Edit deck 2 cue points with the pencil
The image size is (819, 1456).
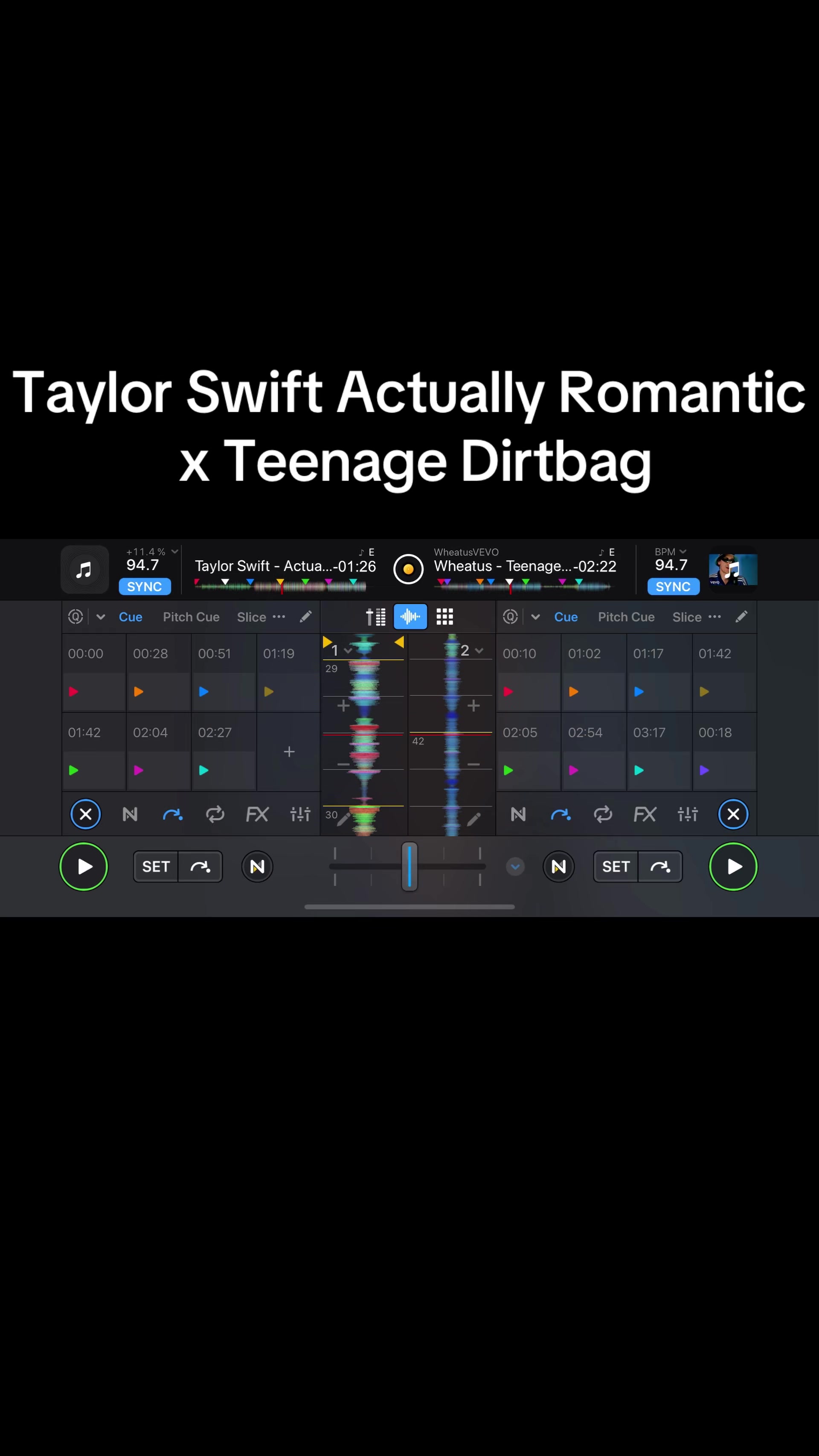tap(742, 617)
